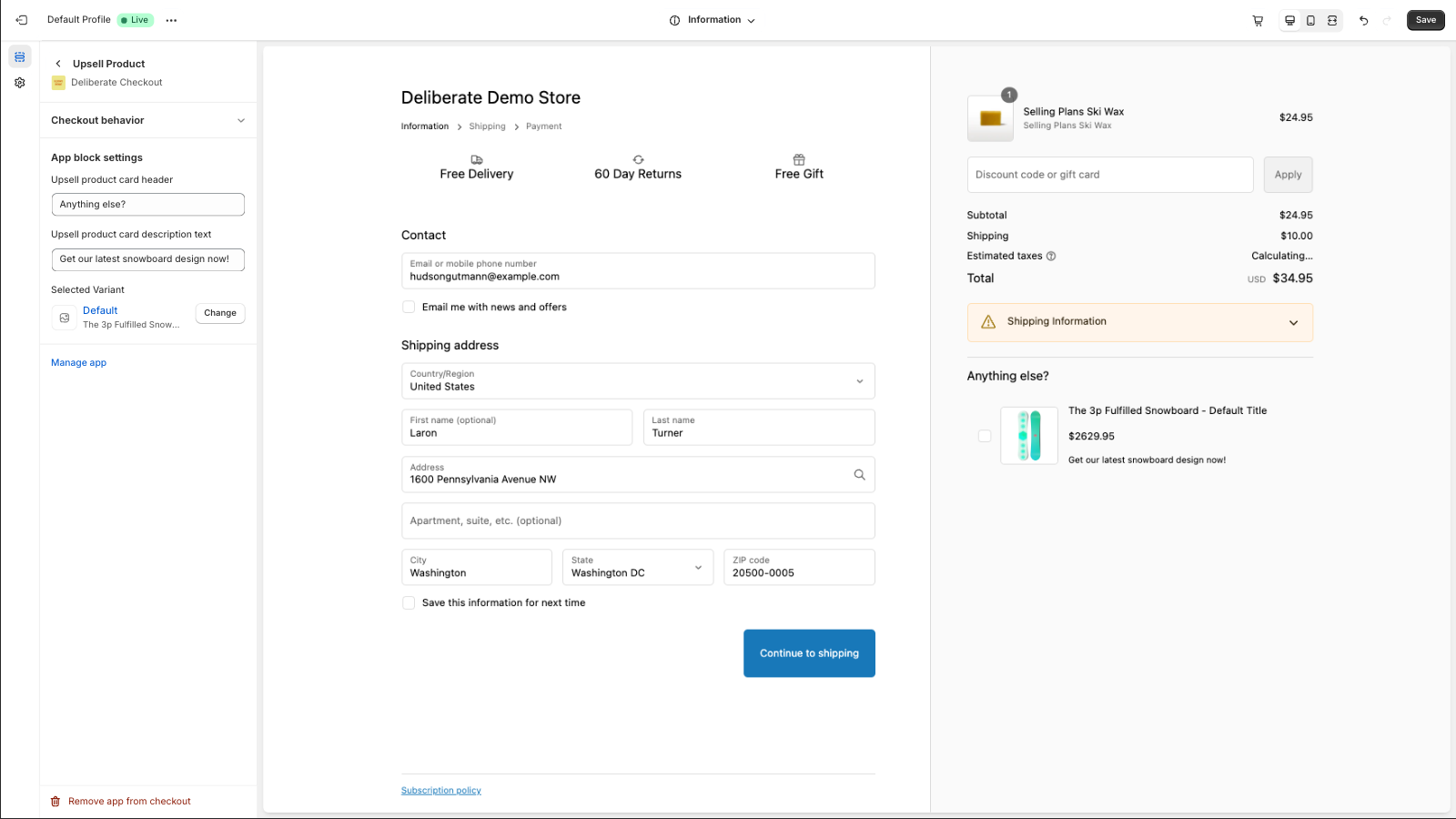1456x819 pixels.
Task: Click the Continue to shipping button
Action: (x=809, y=653)
